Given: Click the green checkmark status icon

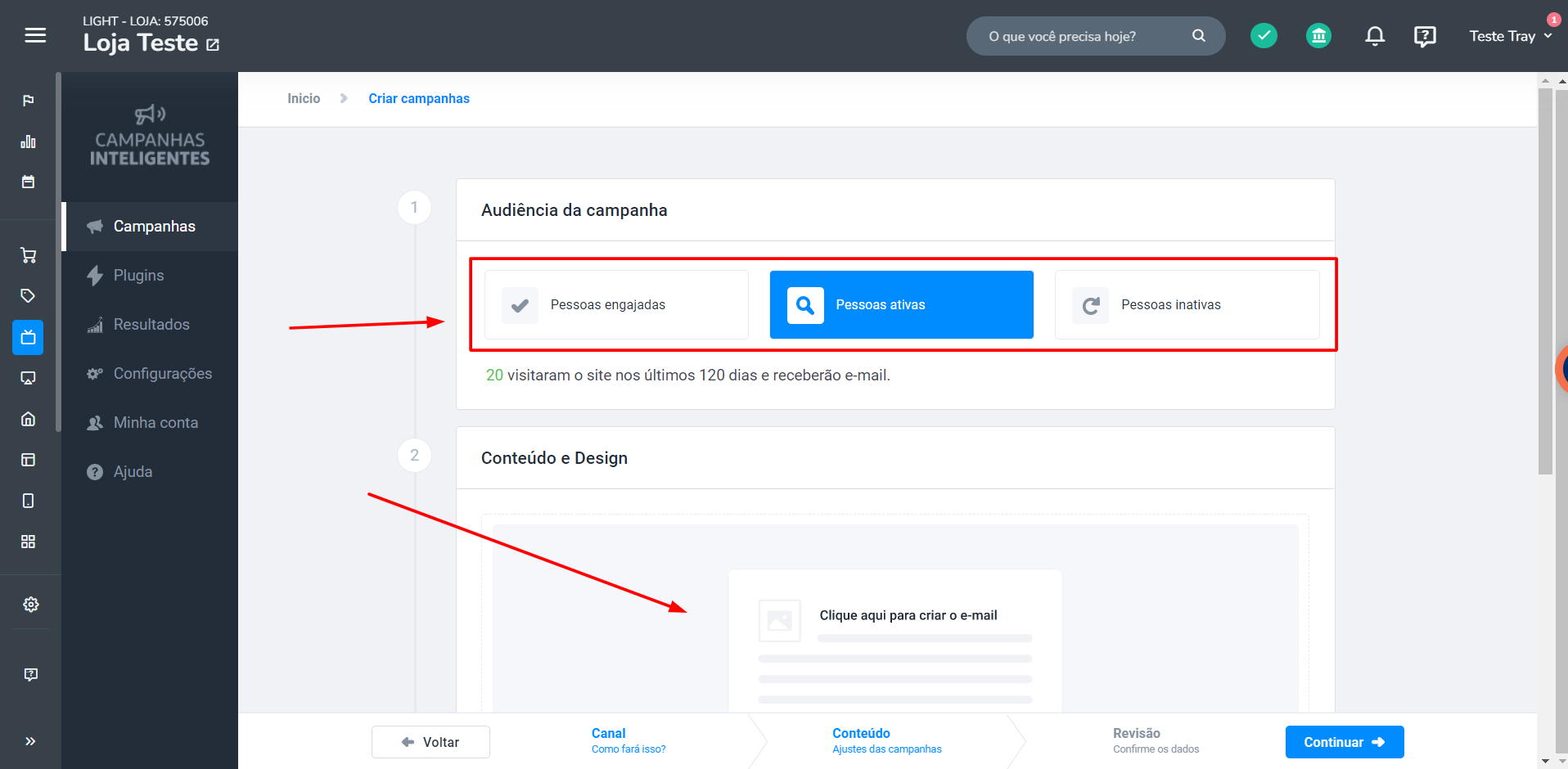Looking at the screenshot, I should click(x=1264, y=35).
